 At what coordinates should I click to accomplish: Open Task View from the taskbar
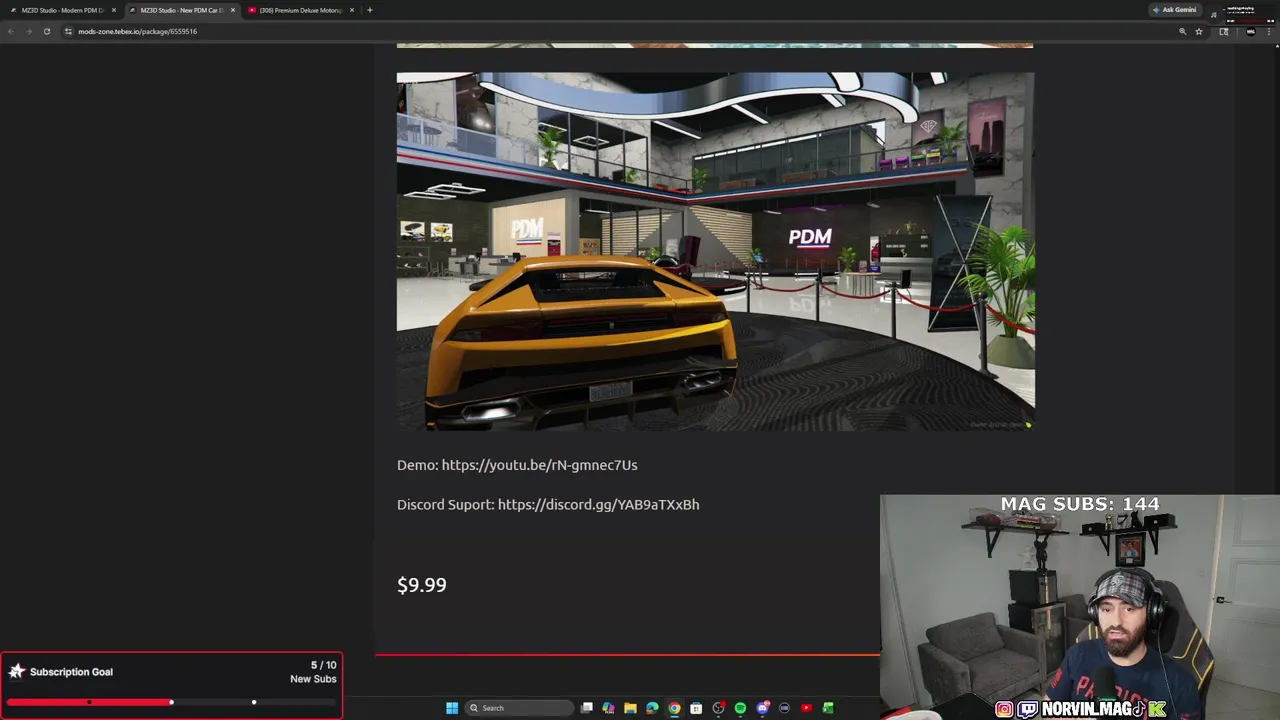tap(587, 708)
